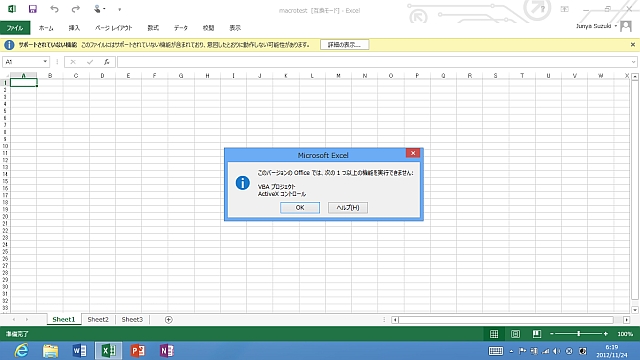
Task: Expand the Name Box dropdown arrow
Action: 45,62
